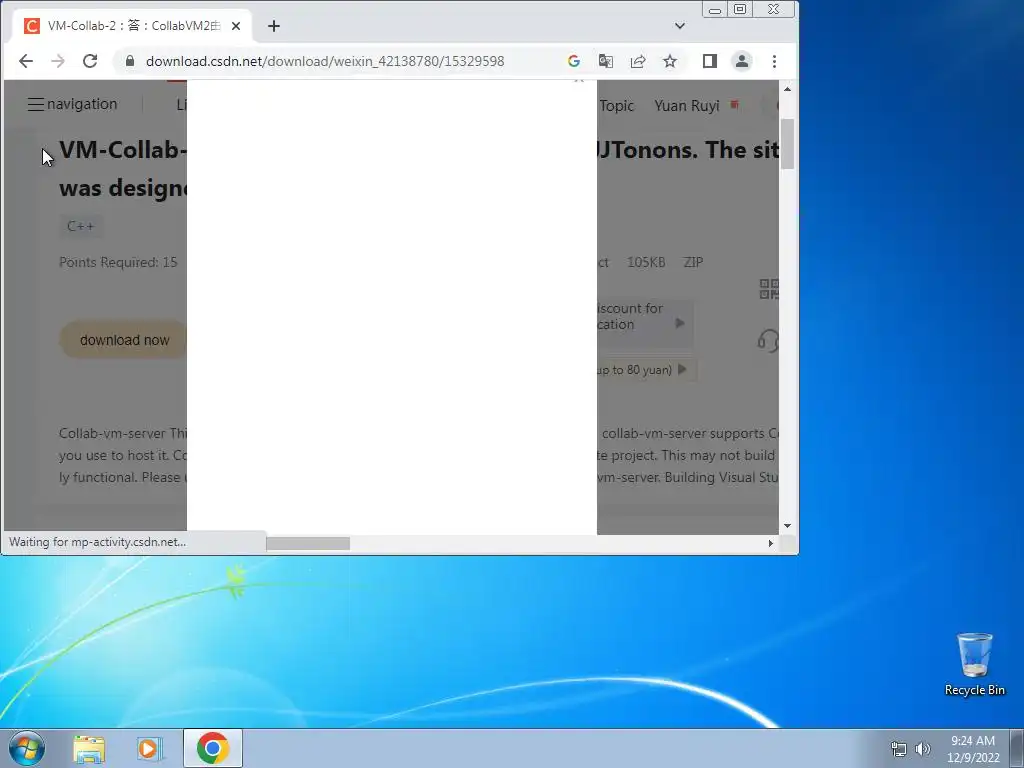Open the navigation hamburger menu
The image size is (1024, 768).
[x=36, y=104]
